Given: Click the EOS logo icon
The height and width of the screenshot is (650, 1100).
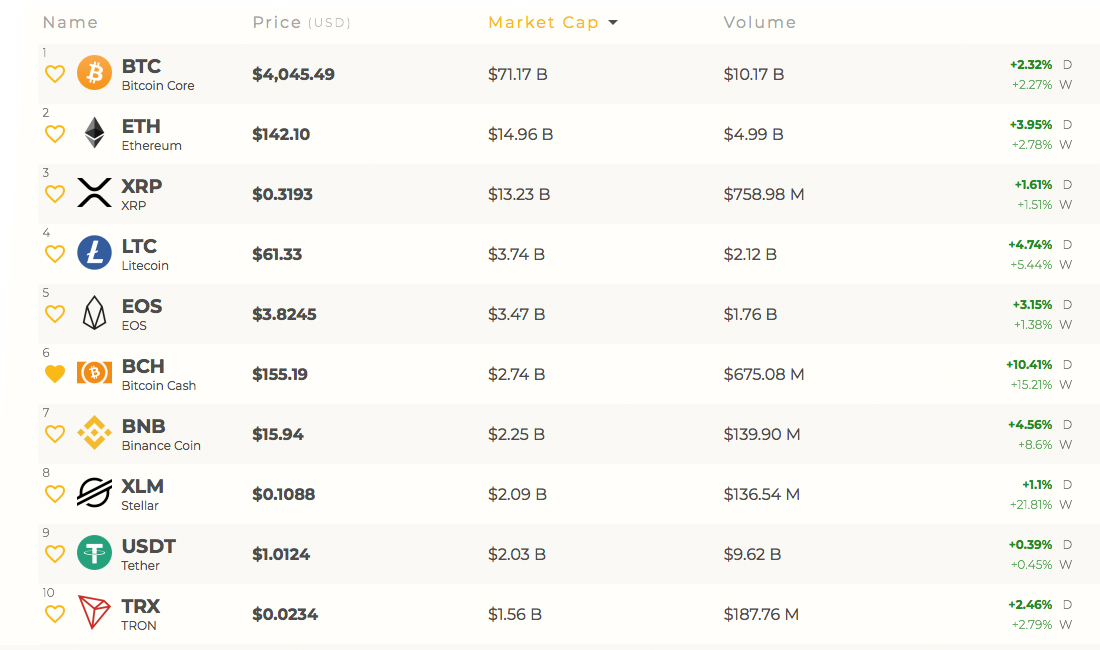Looking at the screenshot, I should tap(94, 313).
